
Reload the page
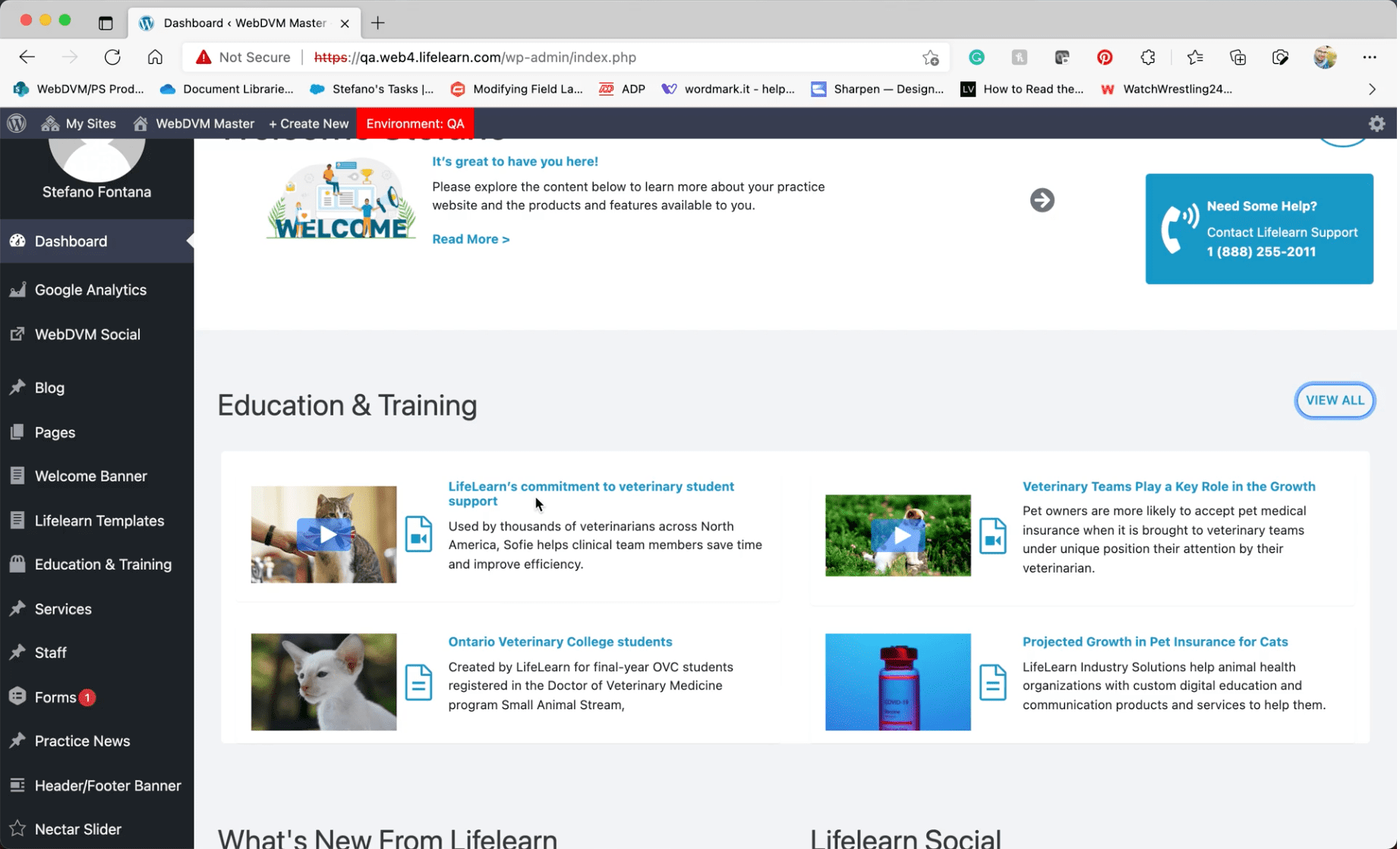point(112,57)
